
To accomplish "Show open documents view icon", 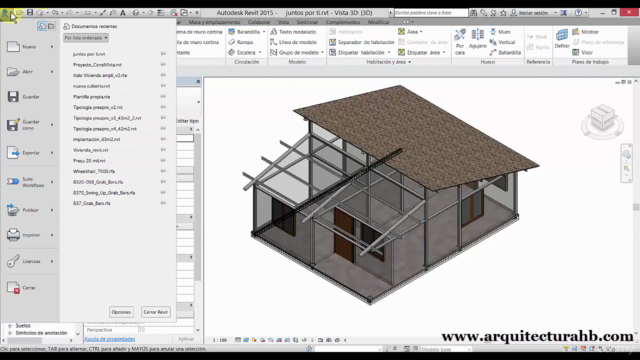I will (x=51, y=26).
